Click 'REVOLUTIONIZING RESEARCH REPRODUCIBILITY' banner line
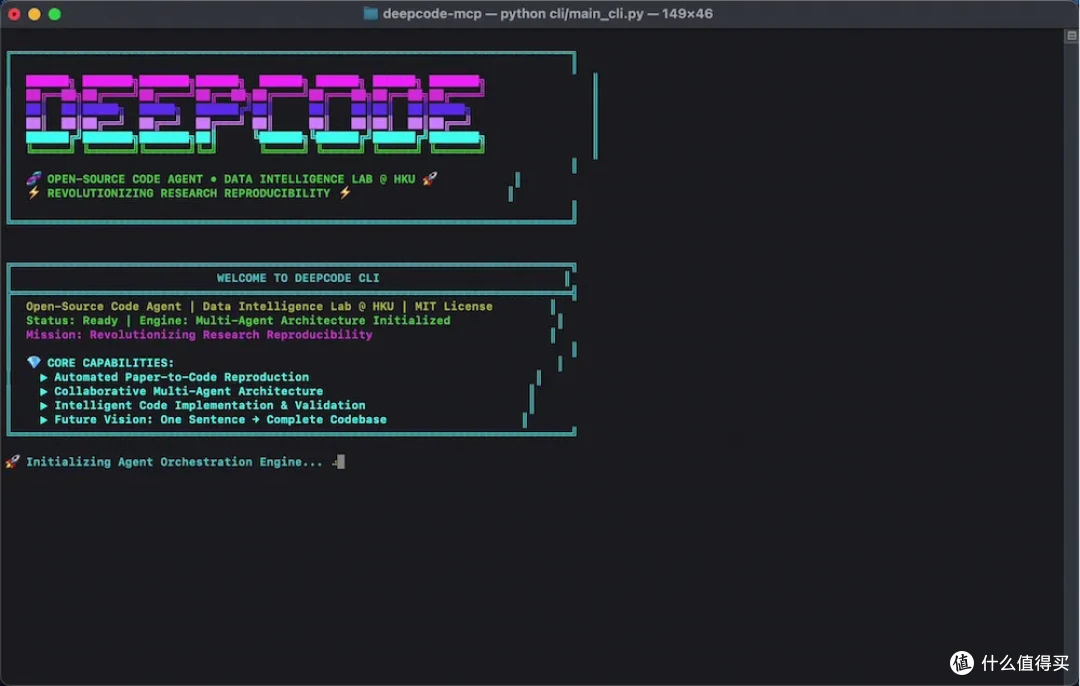The image size is (1080, 686). 188,194
